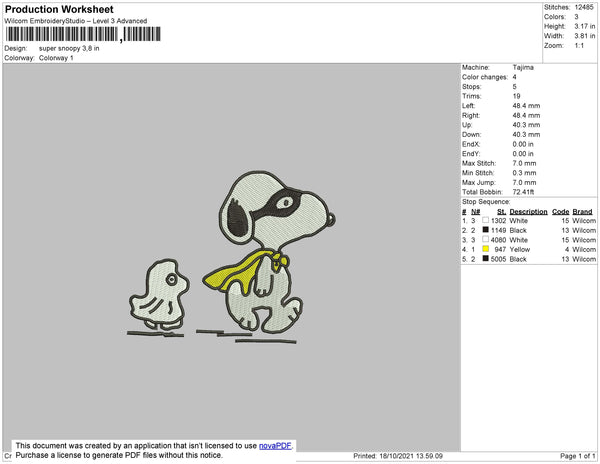Click the 'Stops:' label
The height and width of the screenshot is (464, 600).
pyautogui.click(x=471, y=87)
